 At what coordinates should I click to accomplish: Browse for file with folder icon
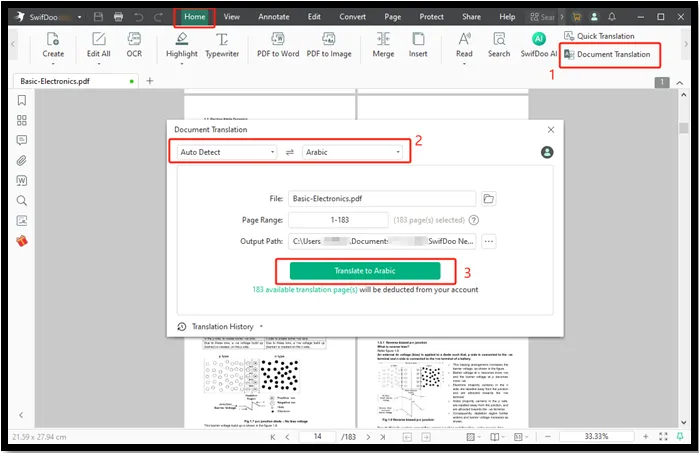pos(489,199)
